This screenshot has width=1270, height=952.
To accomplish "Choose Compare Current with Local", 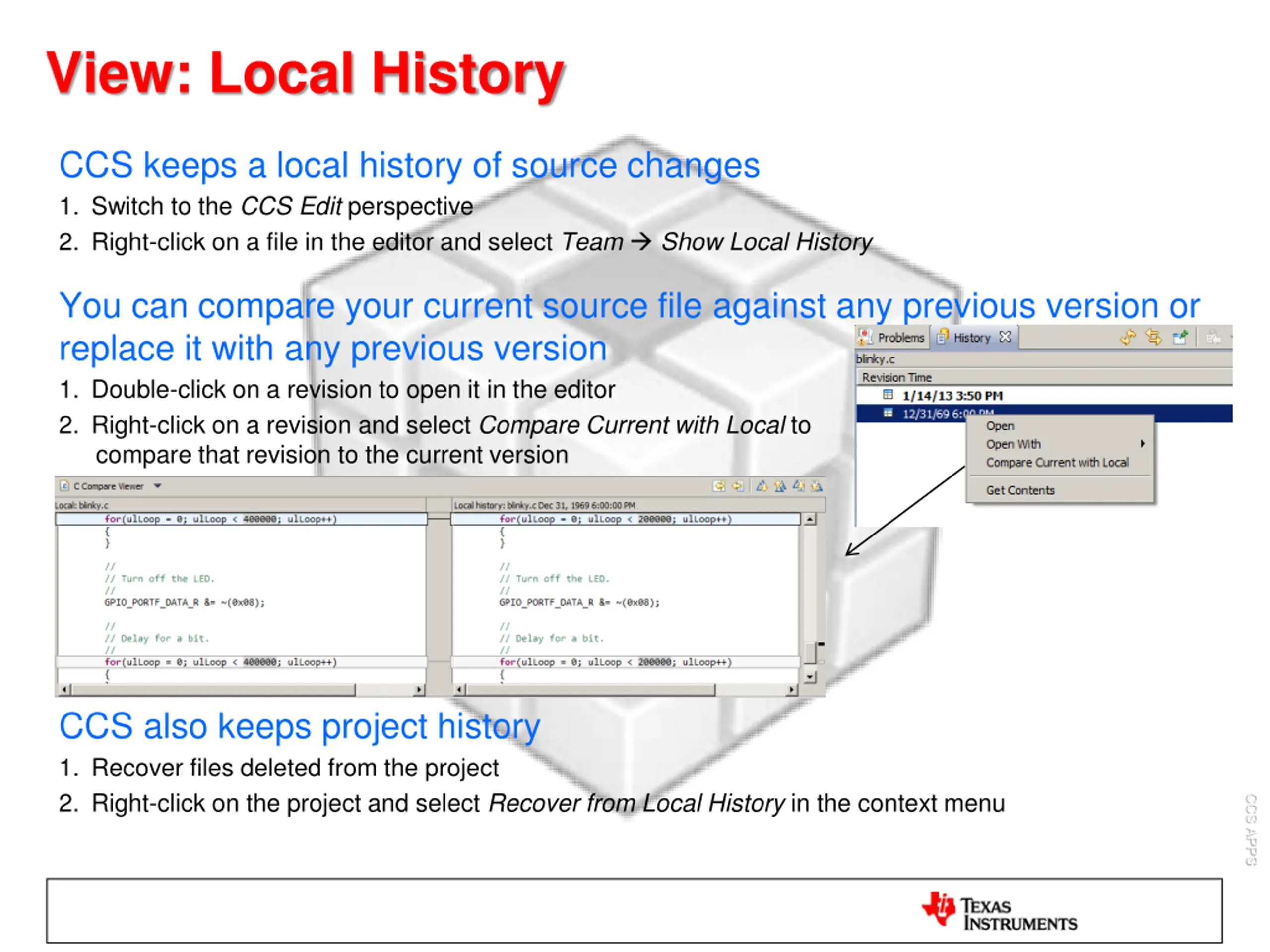I will point(1057,463).
